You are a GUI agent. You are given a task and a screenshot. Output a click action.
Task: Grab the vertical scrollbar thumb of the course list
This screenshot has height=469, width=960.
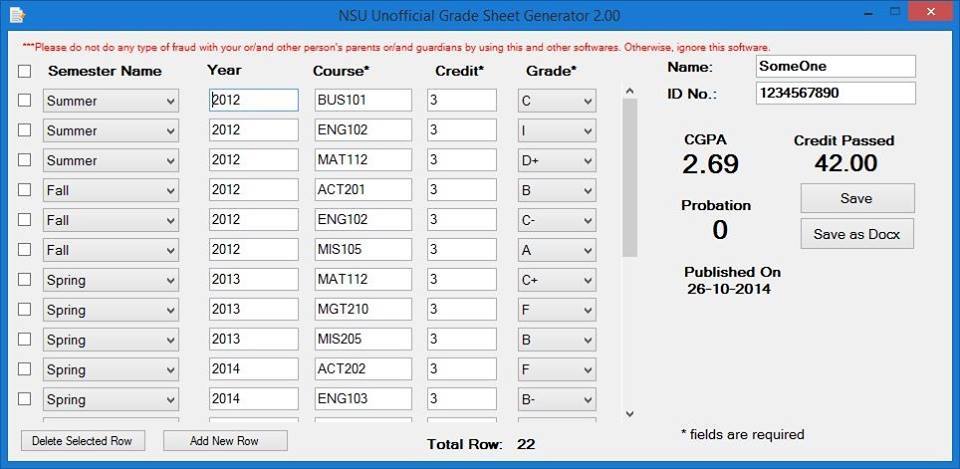coord(629,178)
